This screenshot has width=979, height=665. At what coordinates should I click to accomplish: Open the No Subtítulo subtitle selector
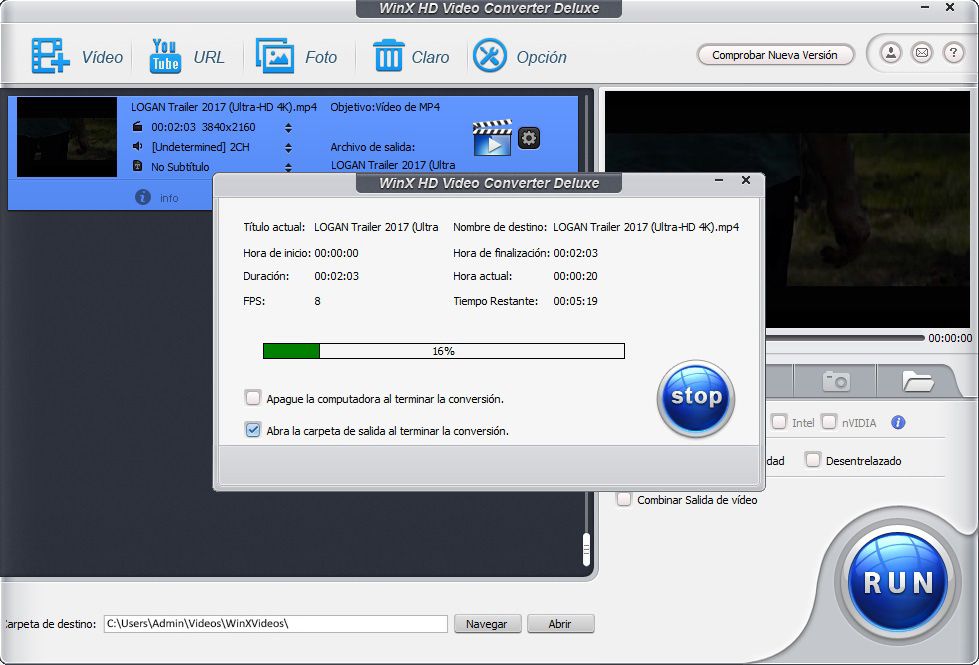288,168
